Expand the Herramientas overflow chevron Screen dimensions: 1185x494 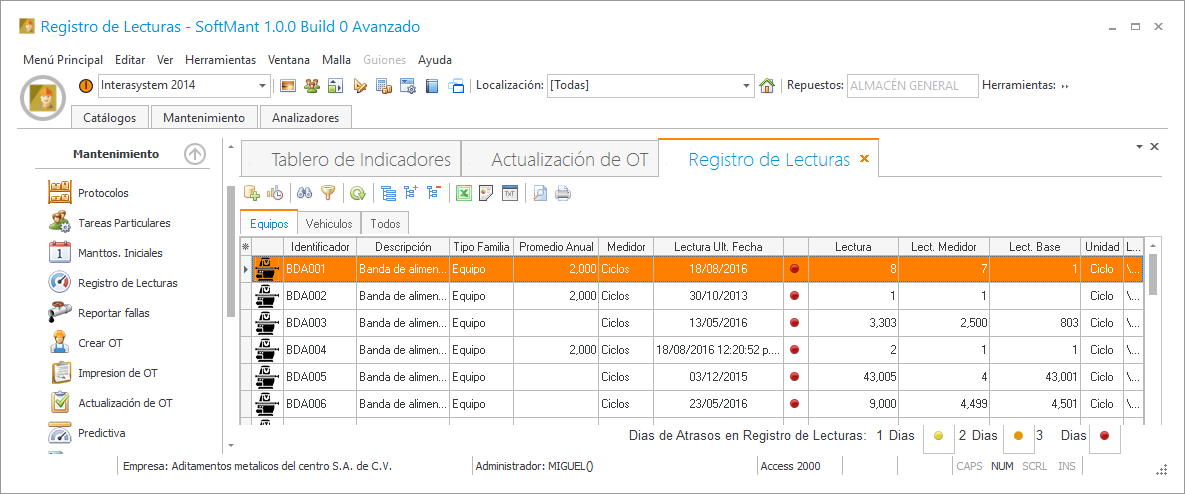[x=1065, y=86]
